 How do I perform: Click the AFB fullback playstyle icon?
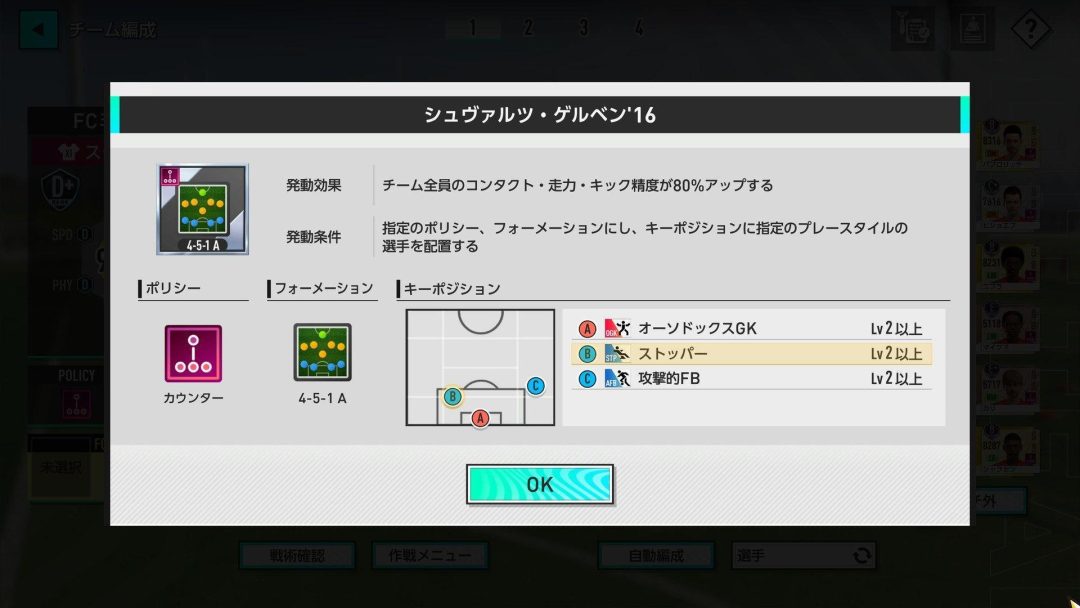click(x=617, y=378)
